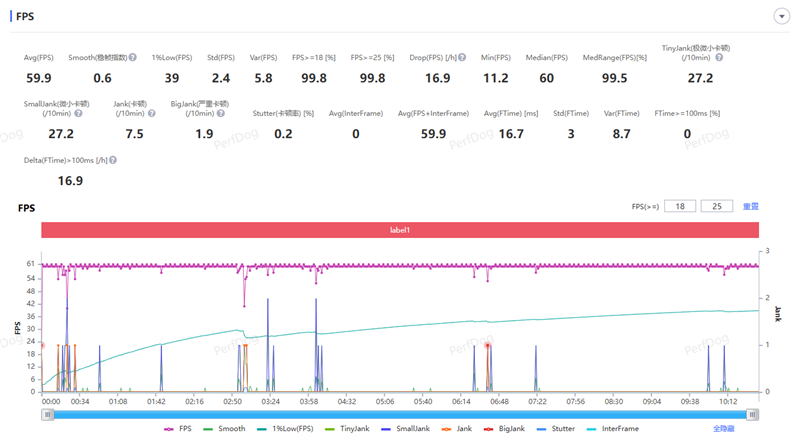The height and width of the screenshot is (435, 800).
Task: Collapse the FPS panel with arrow button
Action: point(780,16)
